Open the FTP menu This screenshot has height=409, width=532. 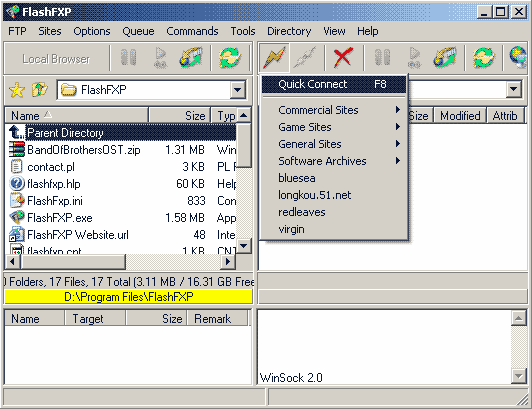(17, 31)
